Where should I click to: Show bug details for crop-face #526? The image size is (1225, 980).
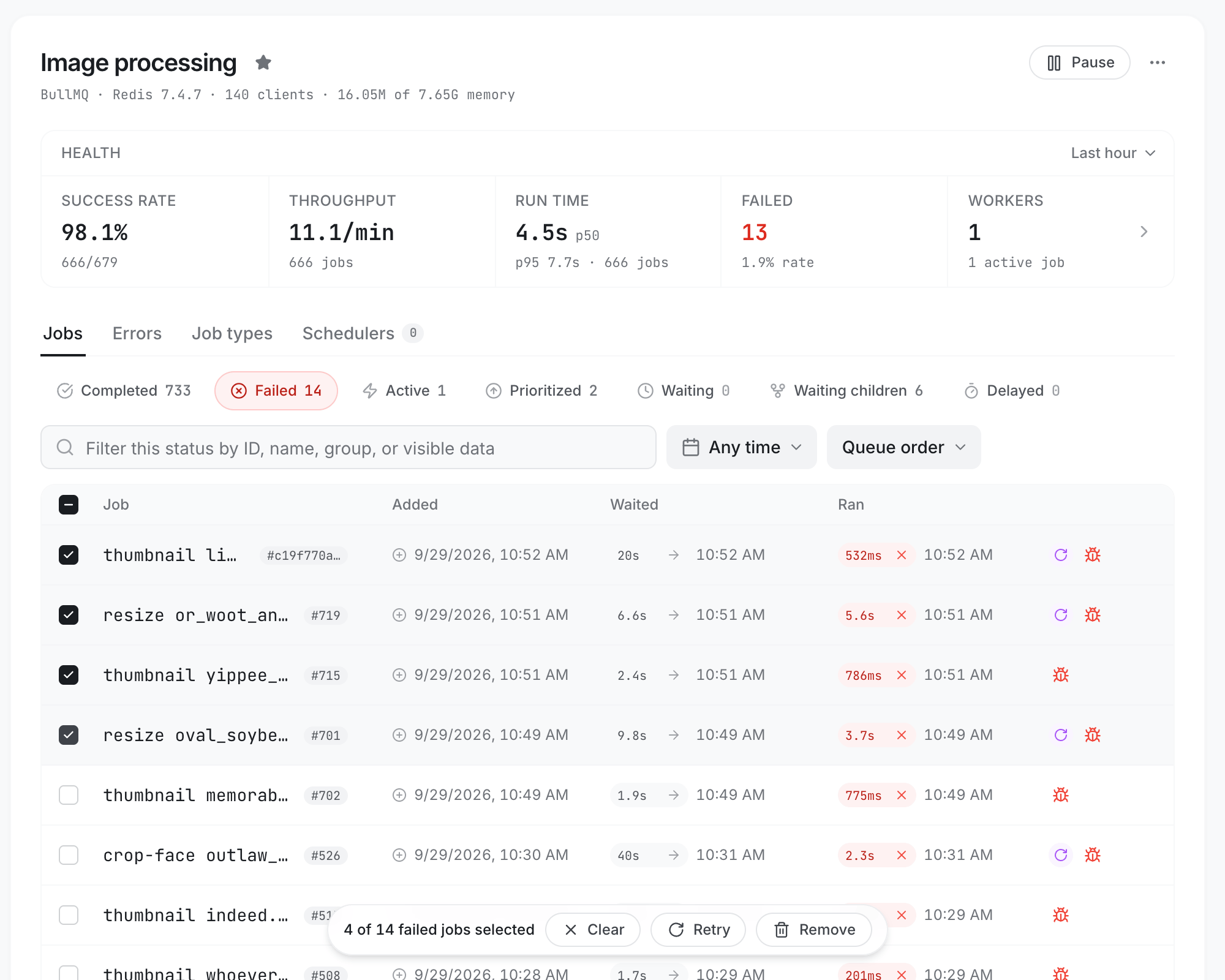[x=1093, y=855]
